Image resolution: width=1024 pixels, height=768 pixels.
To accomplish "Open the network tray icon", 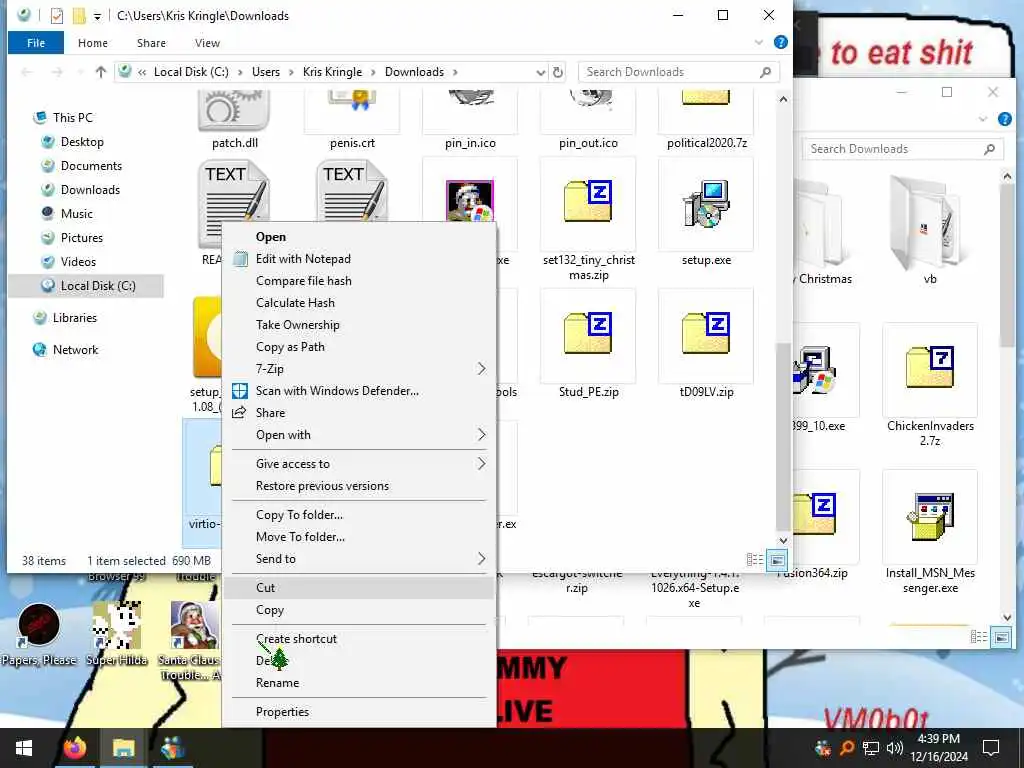I will click(871, 748).
